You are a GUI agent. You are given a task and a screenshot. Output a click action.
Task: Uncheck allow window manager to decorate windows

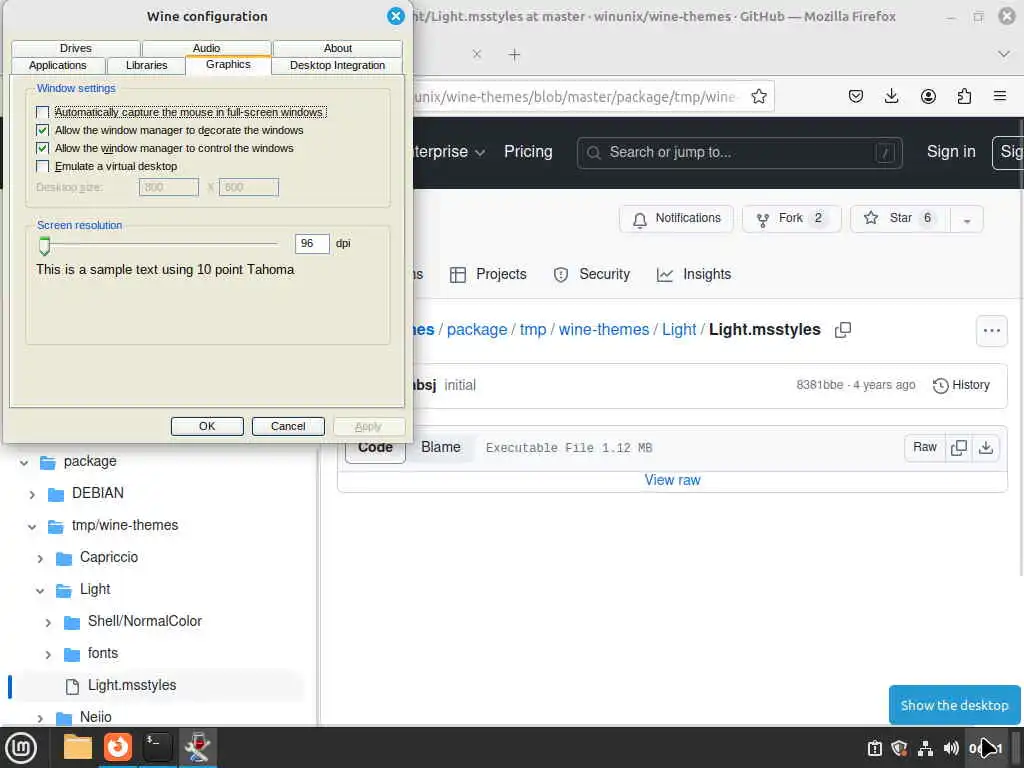[x=42, y=130]
